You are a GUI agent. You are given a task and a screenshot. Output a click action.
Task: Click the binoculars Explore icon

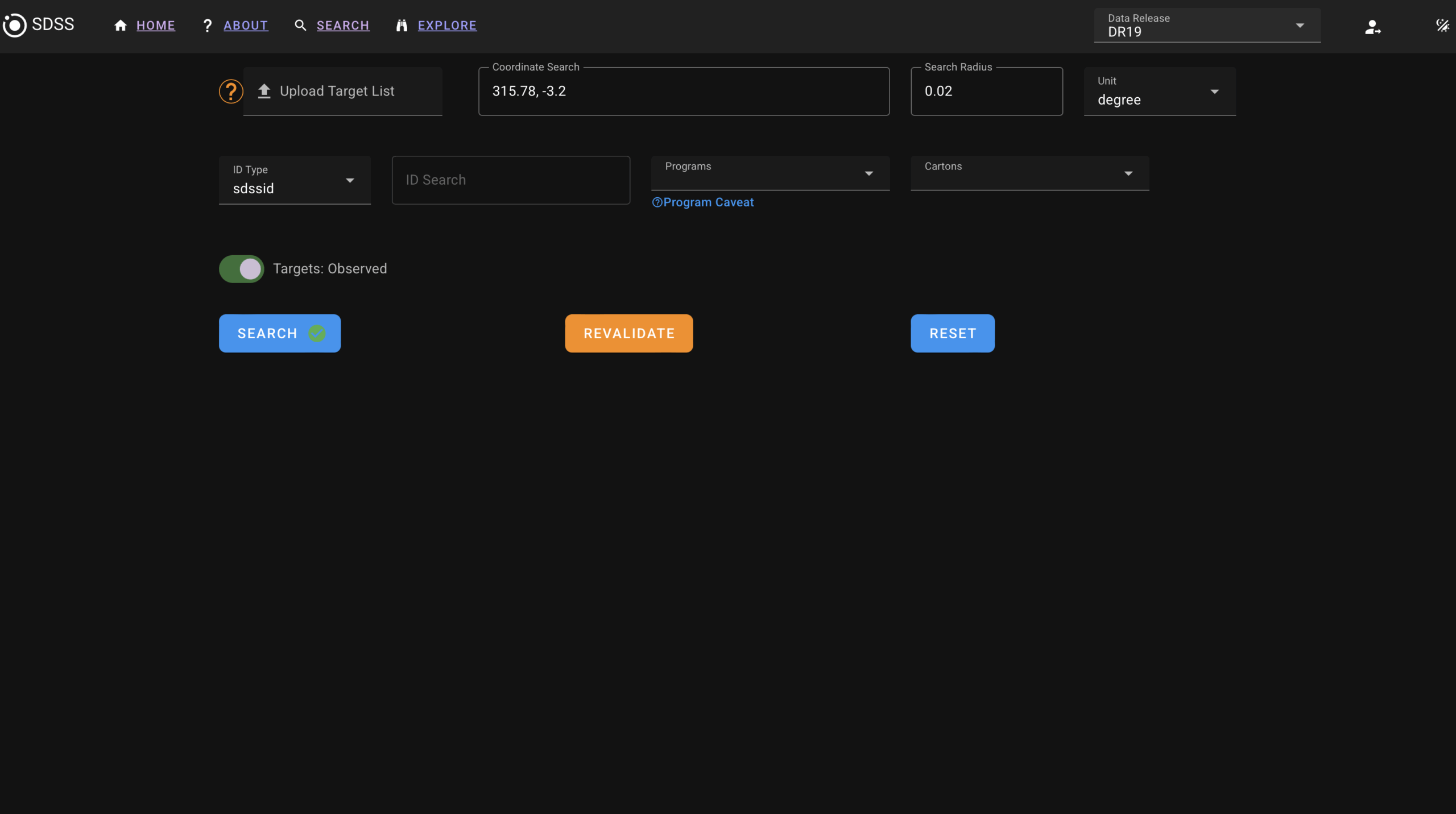coord(402,26)
